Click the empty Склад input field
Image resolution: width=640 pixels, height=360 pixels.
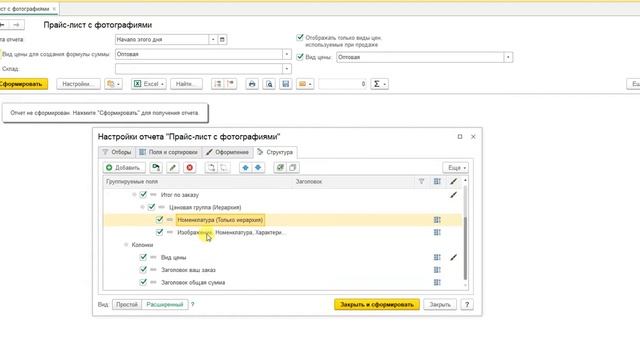(199, 69)
